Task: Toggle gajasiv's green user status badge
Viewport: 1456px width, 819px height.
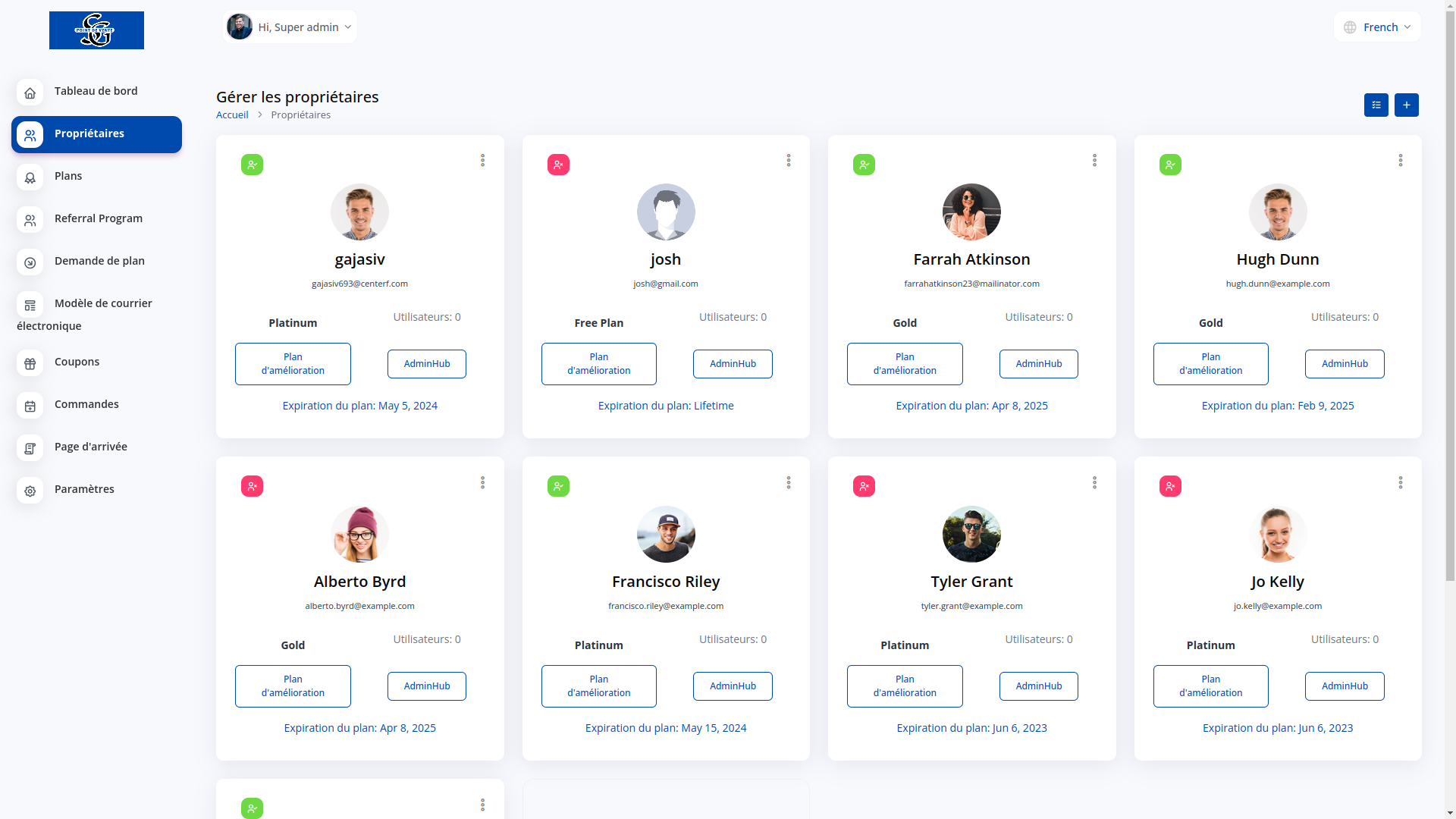Action: tap(252, 165)
